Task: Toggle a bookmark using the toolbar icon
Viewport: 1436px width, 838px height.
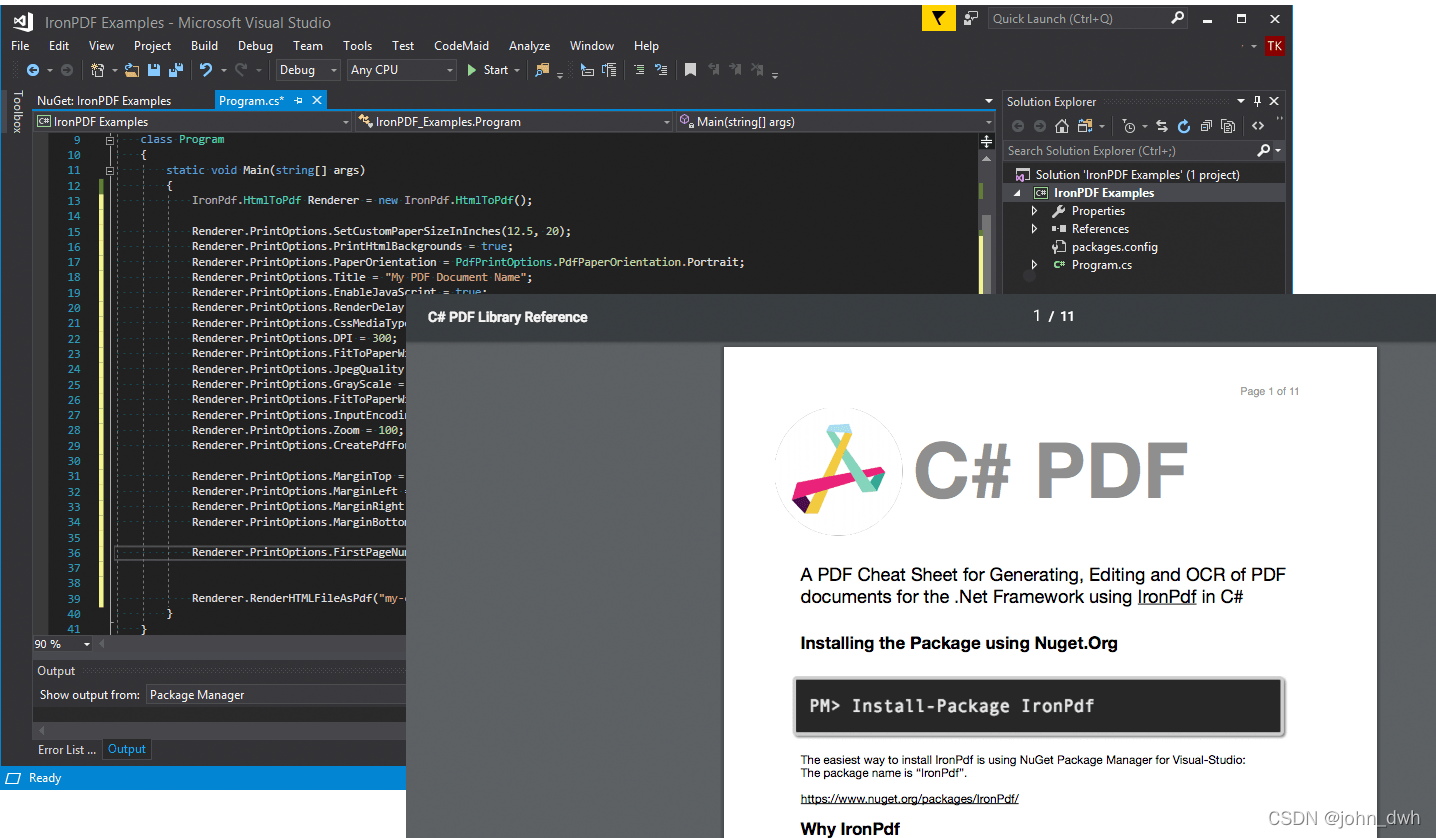Action: (691, 70)
